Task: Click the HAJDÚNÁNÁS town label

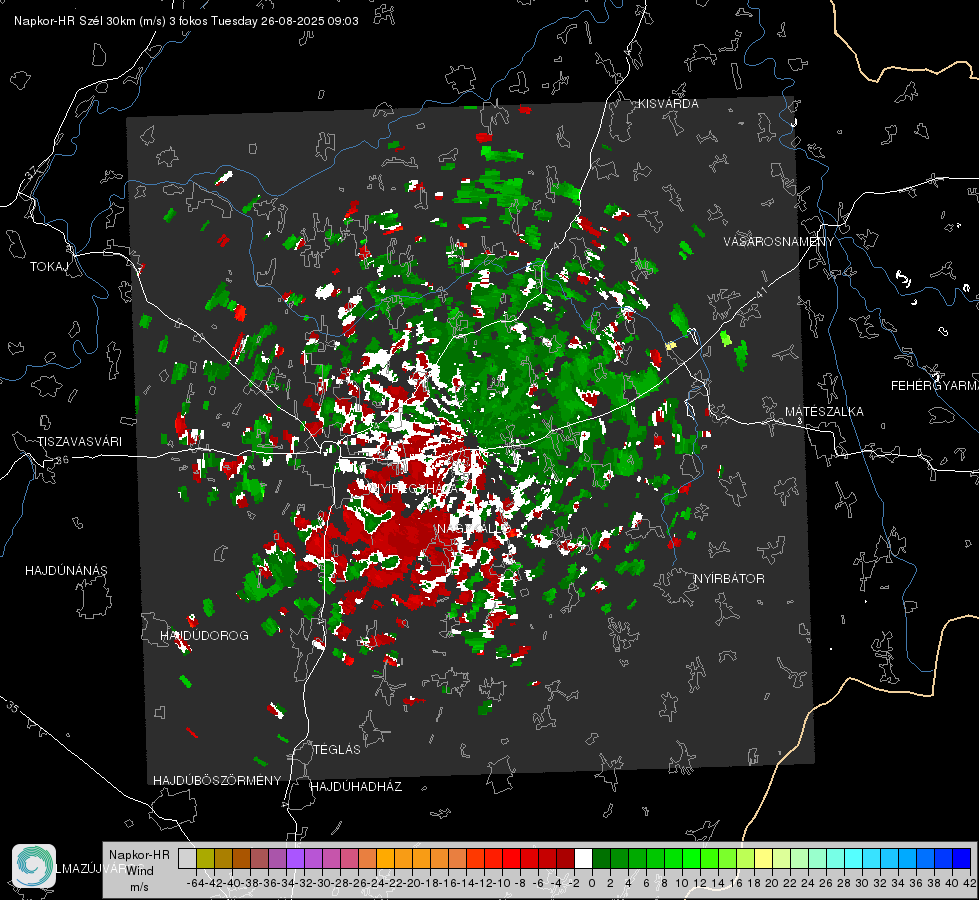Action: coord(66,571)
